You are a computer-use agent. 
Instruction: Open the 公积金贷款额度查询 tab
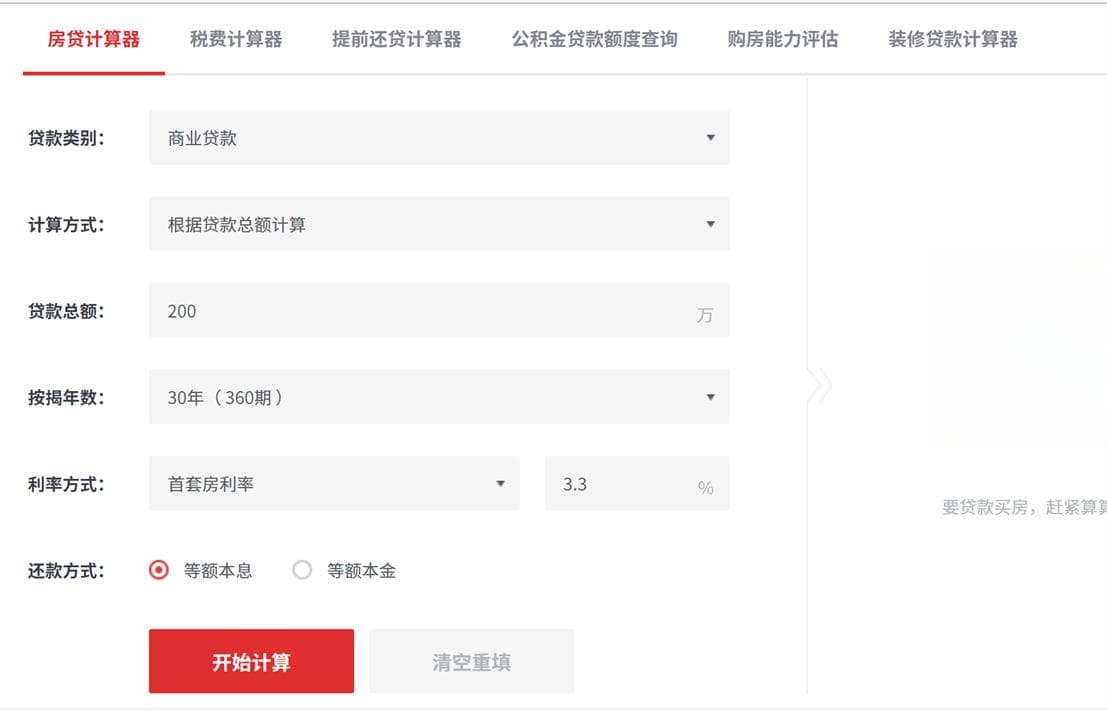point(594,39)
